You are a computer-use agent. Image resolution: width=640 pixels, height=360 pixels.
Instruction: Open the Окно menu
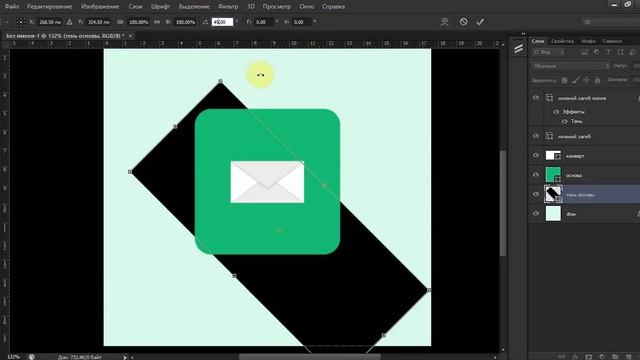(x=307, y=7)
